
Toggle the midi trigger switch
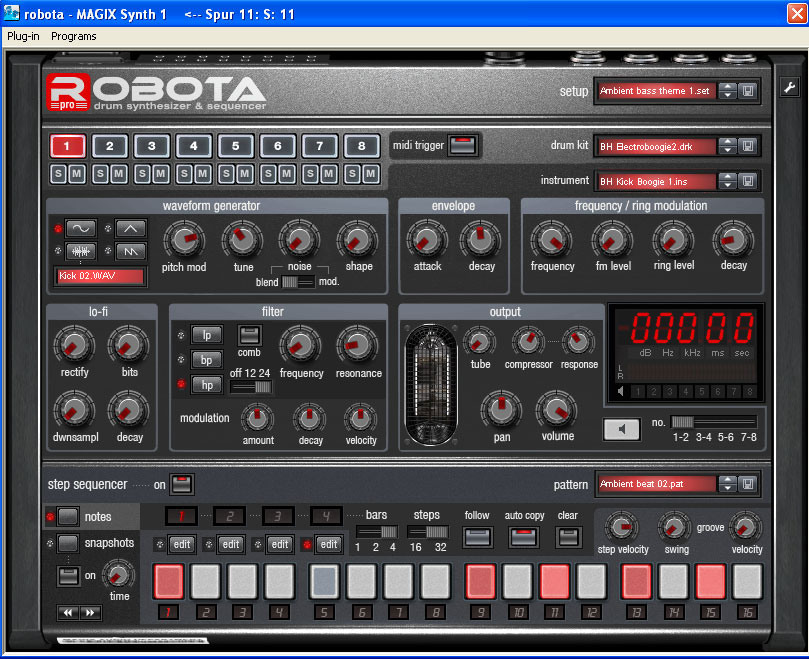point(462,146)
